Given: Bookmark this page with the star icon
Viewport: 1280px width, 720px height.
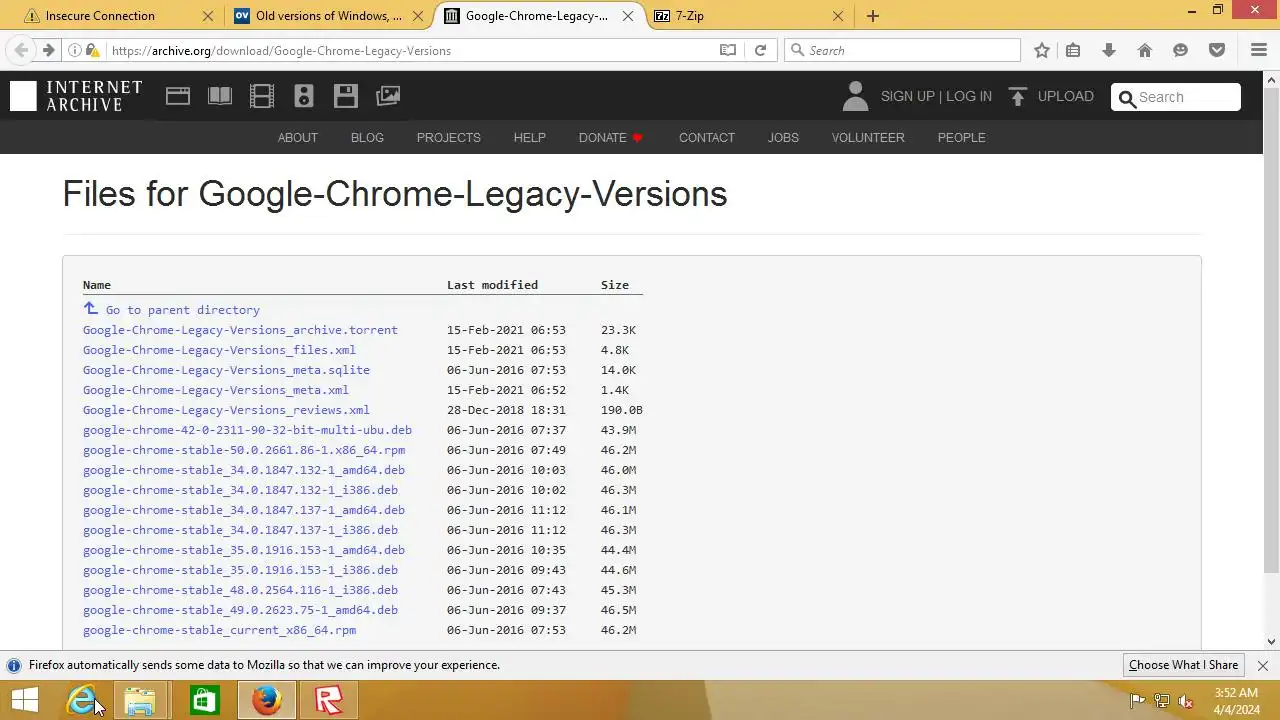Looking at the screenshot, I should (1042, 50).
